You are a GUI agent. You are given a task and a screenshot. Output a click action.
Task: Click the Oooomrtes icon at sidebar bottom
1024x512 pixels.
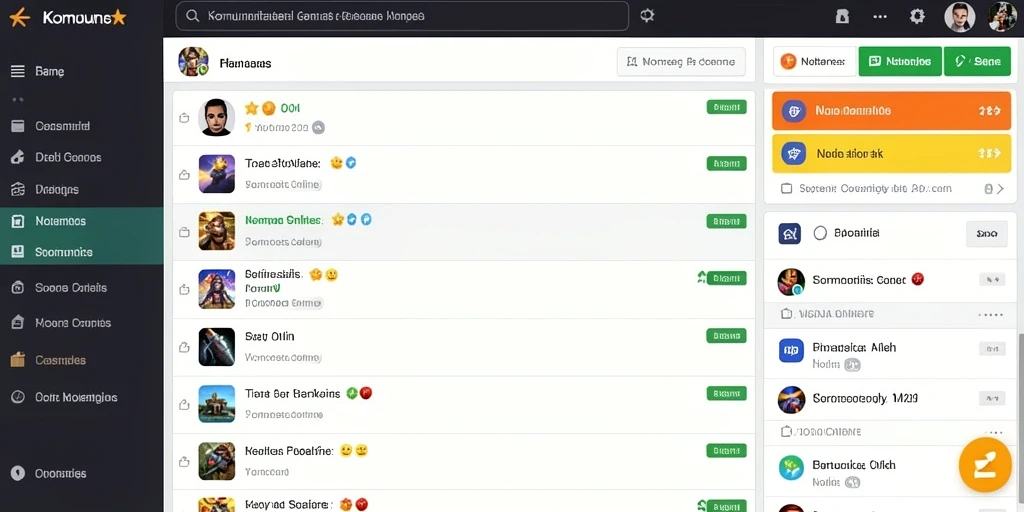[x=18, y=473]
